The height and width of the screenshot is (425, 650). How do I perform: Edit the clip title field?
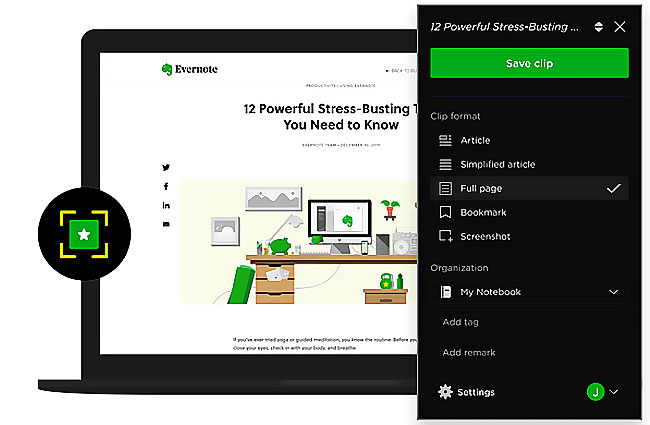[x=504, y=27]
